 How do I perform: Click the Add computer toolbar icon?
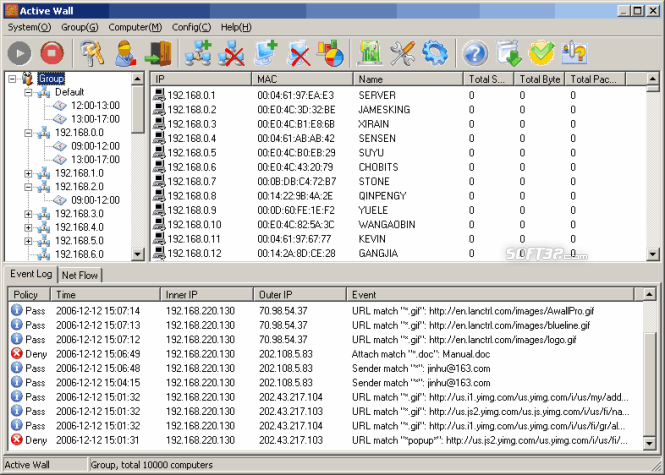click(265, 53)
